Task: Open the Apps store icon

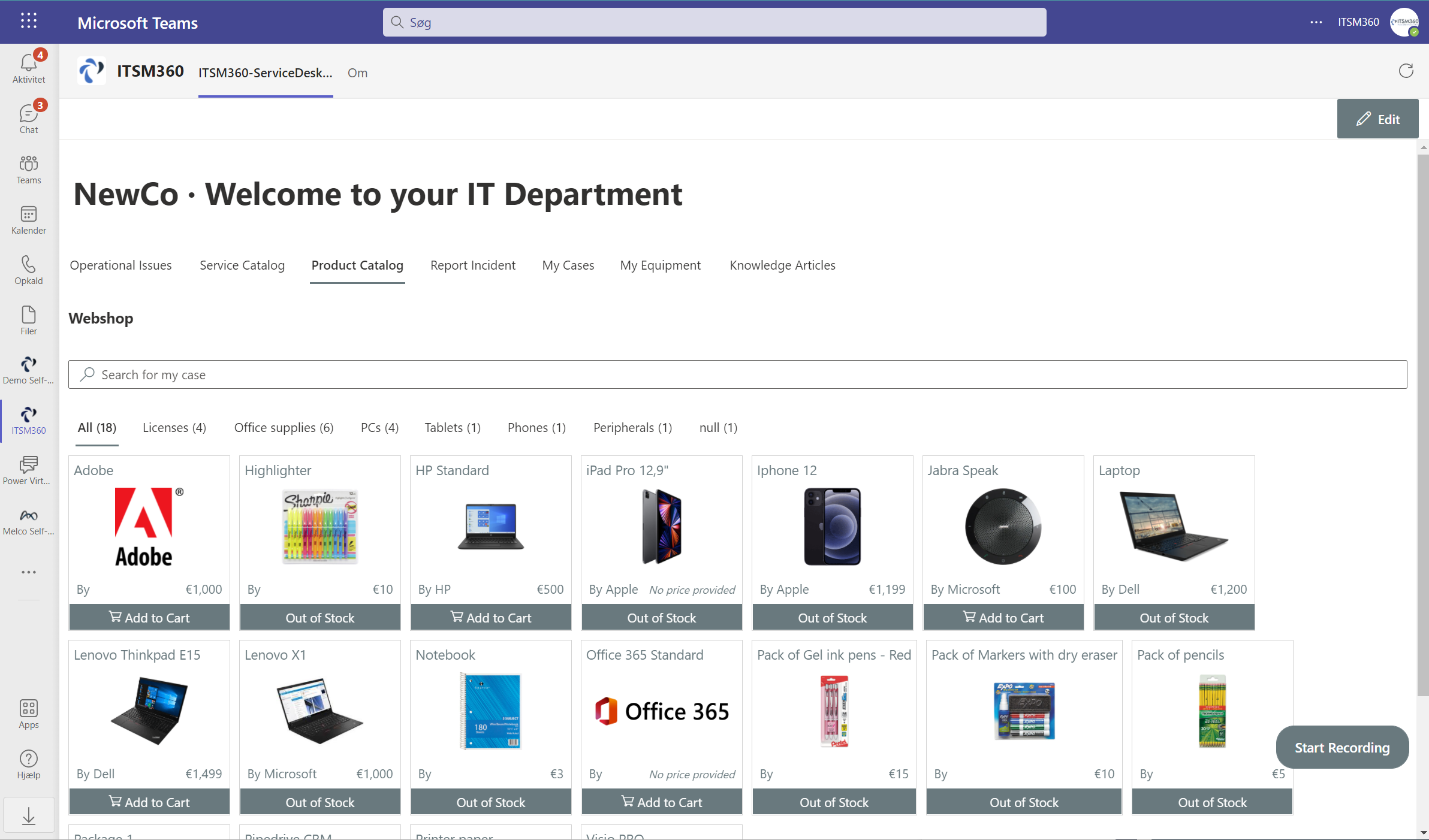Action: (x=29, y=714)
